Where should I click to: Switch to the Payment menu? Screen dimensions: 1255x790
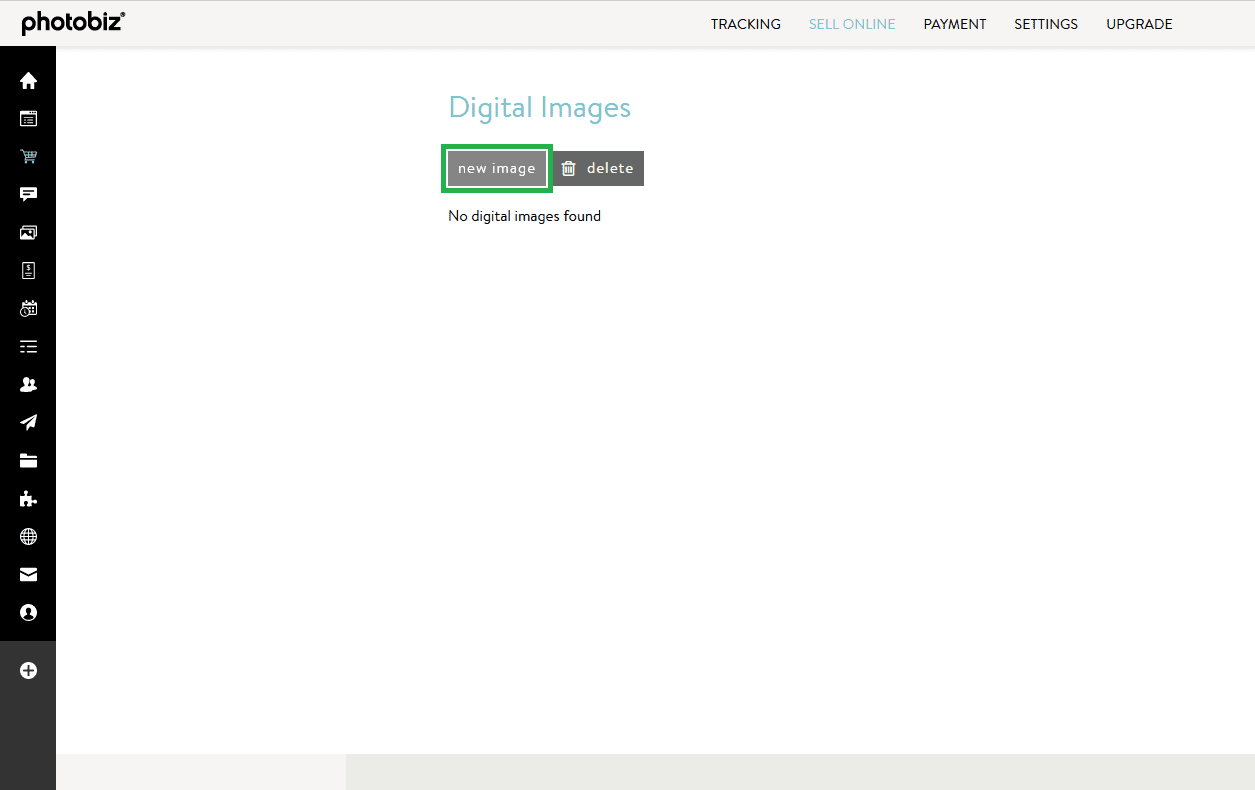954,24
